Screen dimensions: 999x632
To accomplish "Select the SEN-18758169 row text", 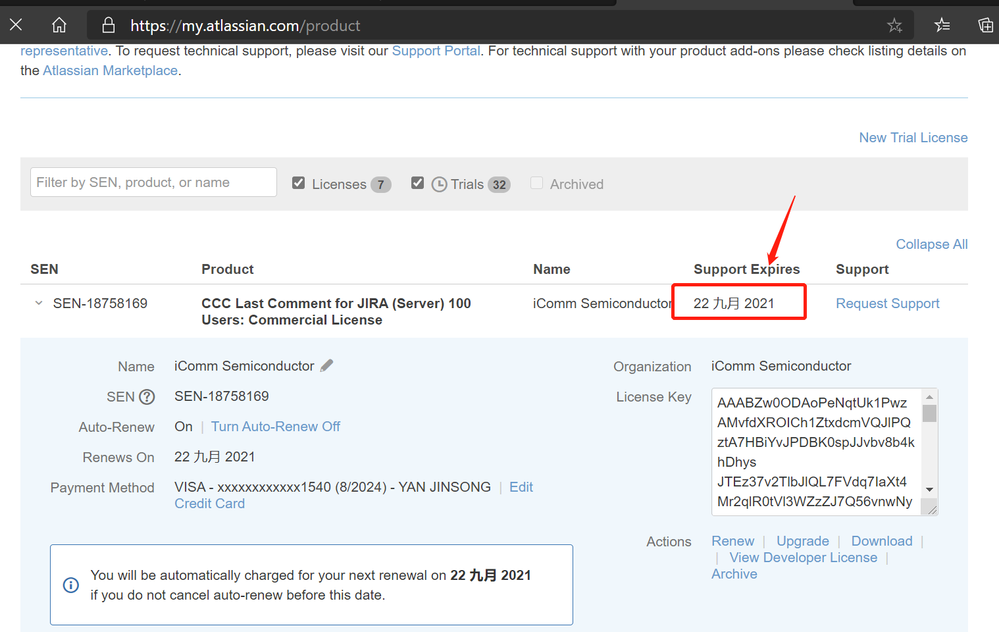I will coord(100,303).
